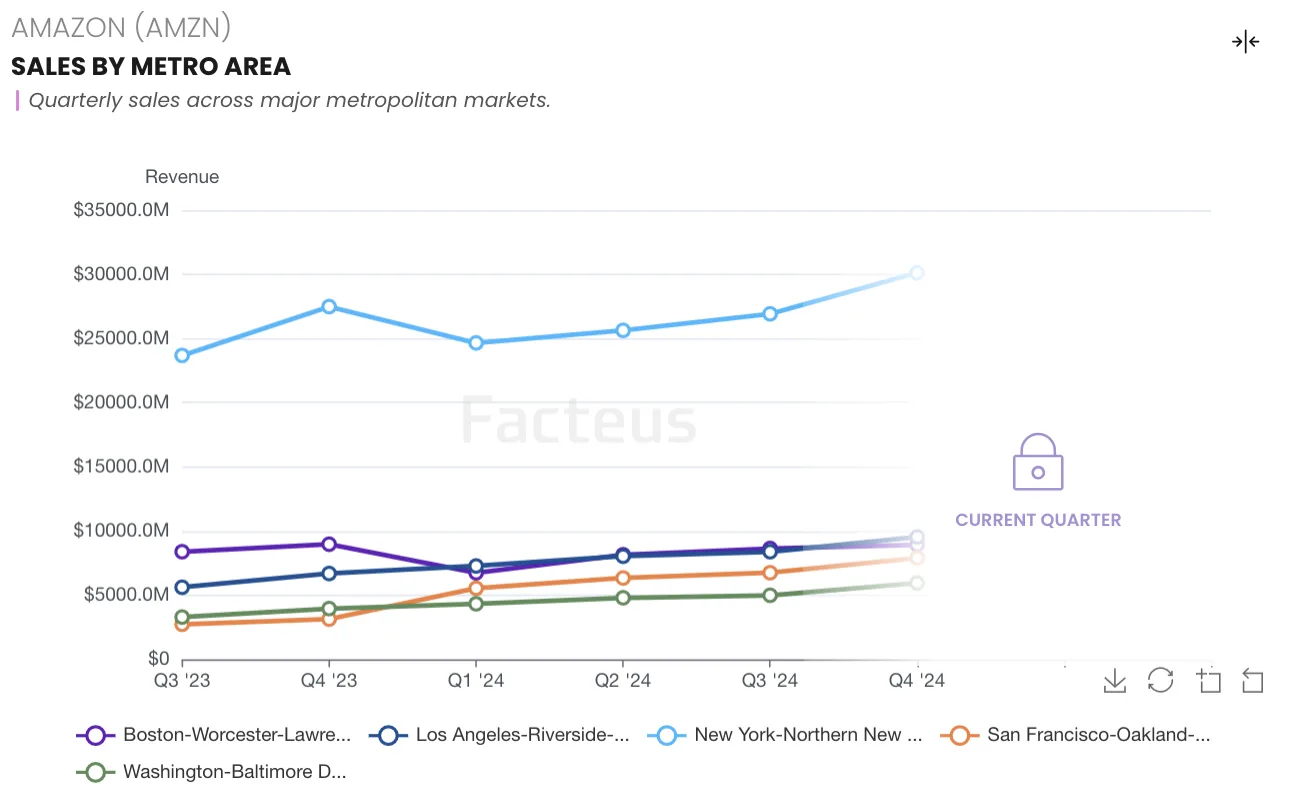Viewport: 1292px width, 812px height.
Task: Collapse the chart panel
Action: point(1246,42)
